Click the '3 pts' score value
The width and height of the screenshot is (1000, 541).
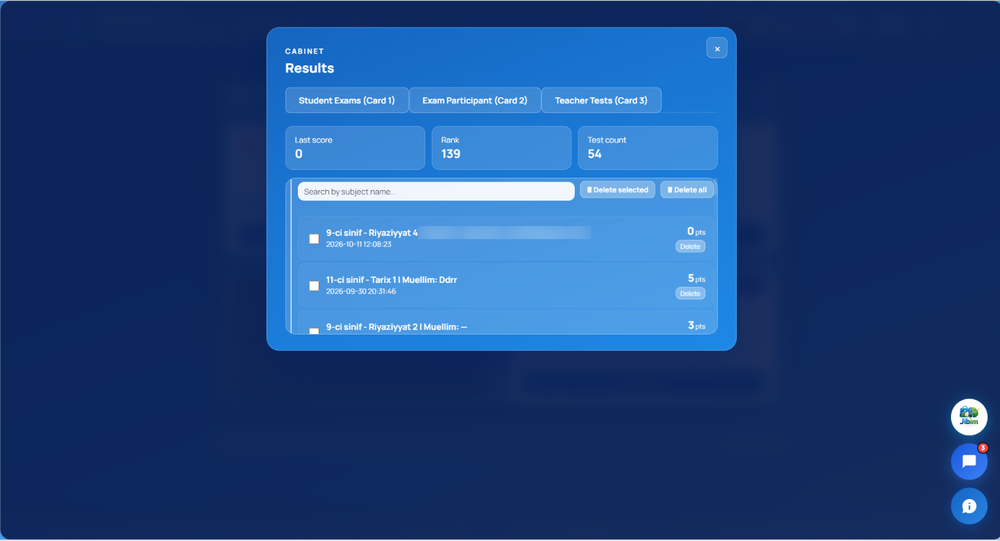pos(696,325)
